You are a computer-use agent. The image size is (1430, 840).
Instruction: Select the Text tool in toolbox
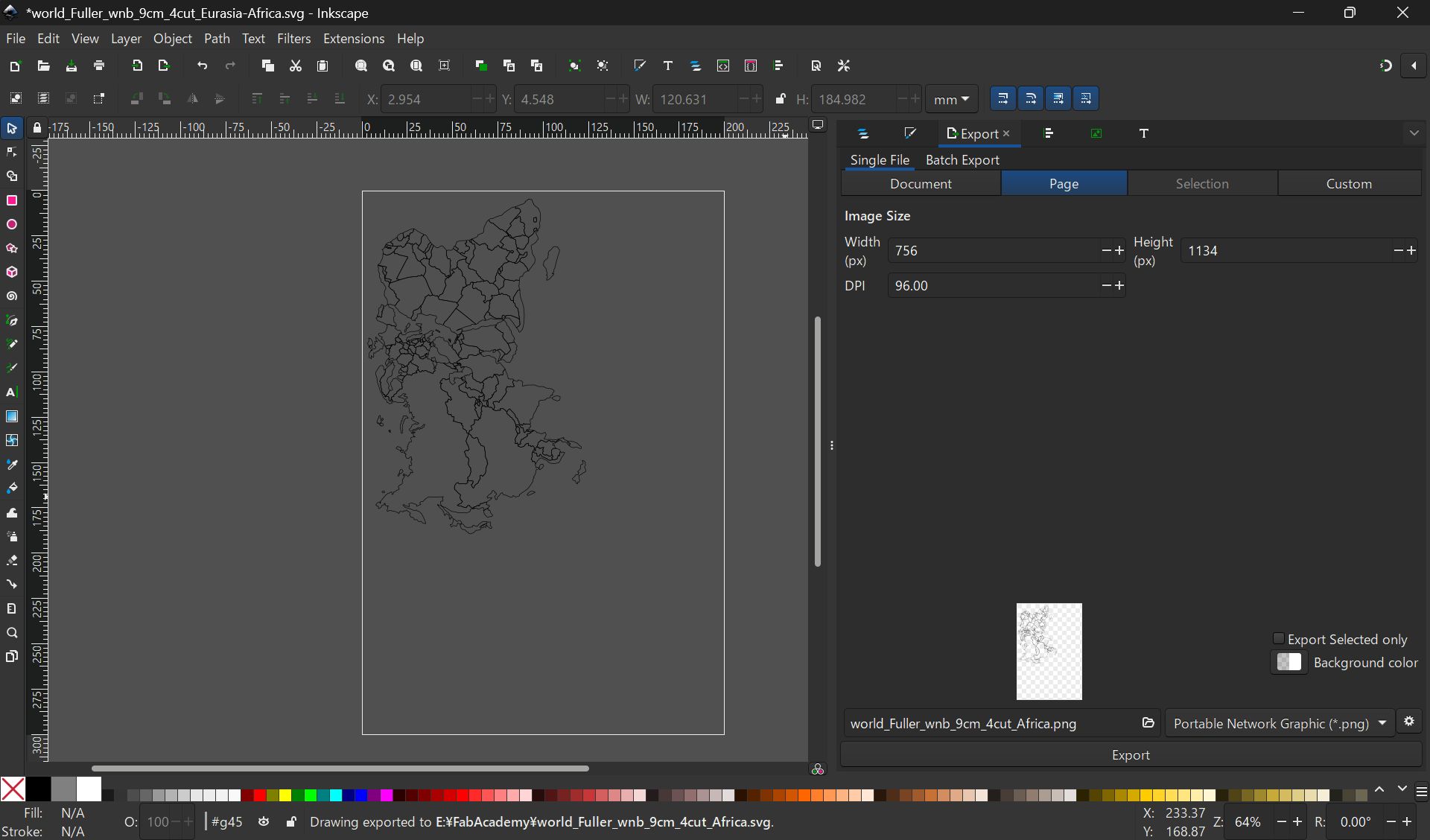tap(12, 392)
